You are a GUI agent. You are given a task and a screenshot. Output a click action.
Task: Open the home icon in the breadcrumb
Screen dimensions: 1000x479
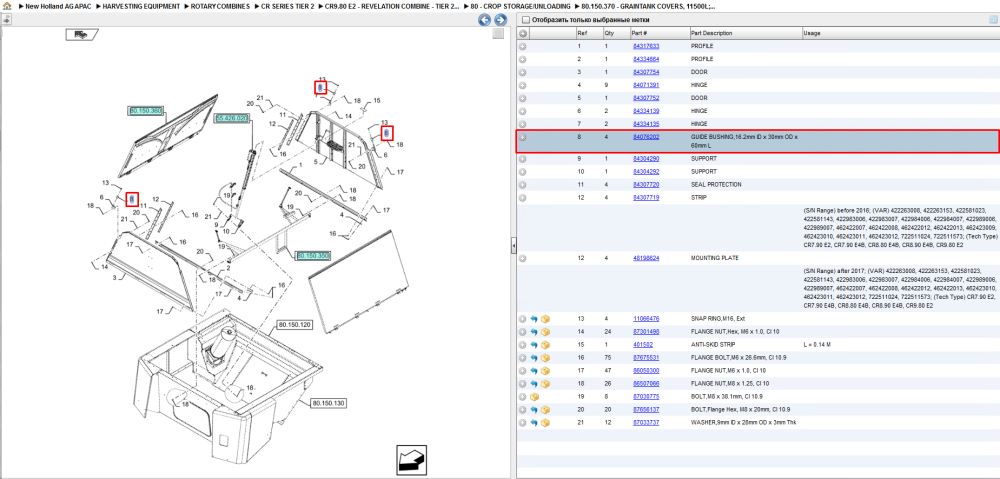pyautogui.click(x=6, y=6)
